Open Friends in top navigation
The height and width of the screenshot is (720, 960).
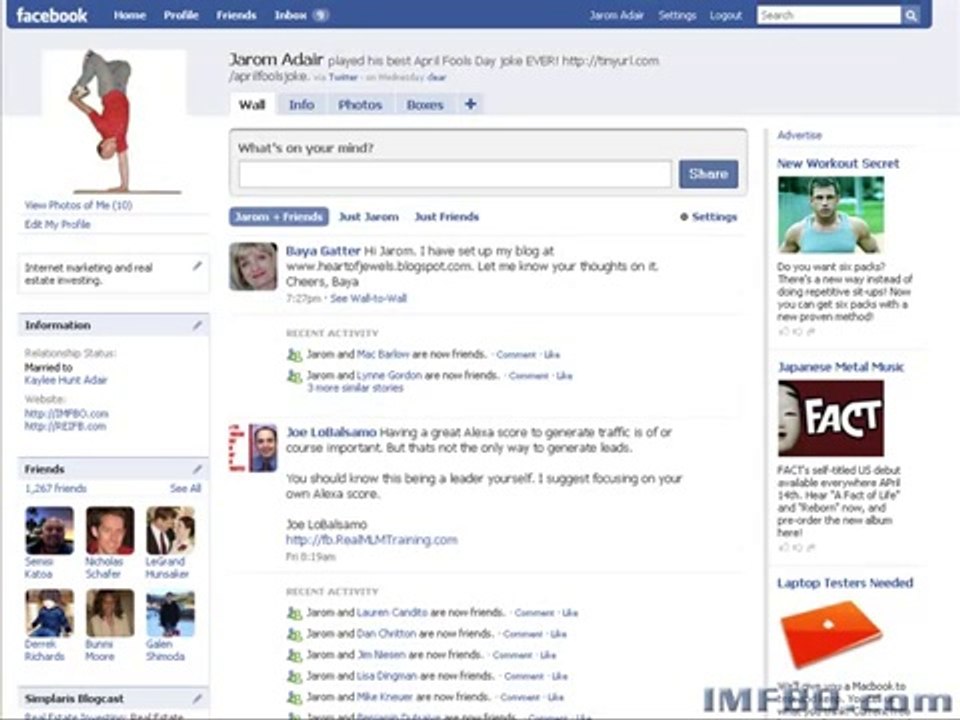pyautogui.click(x=236, y=15)
